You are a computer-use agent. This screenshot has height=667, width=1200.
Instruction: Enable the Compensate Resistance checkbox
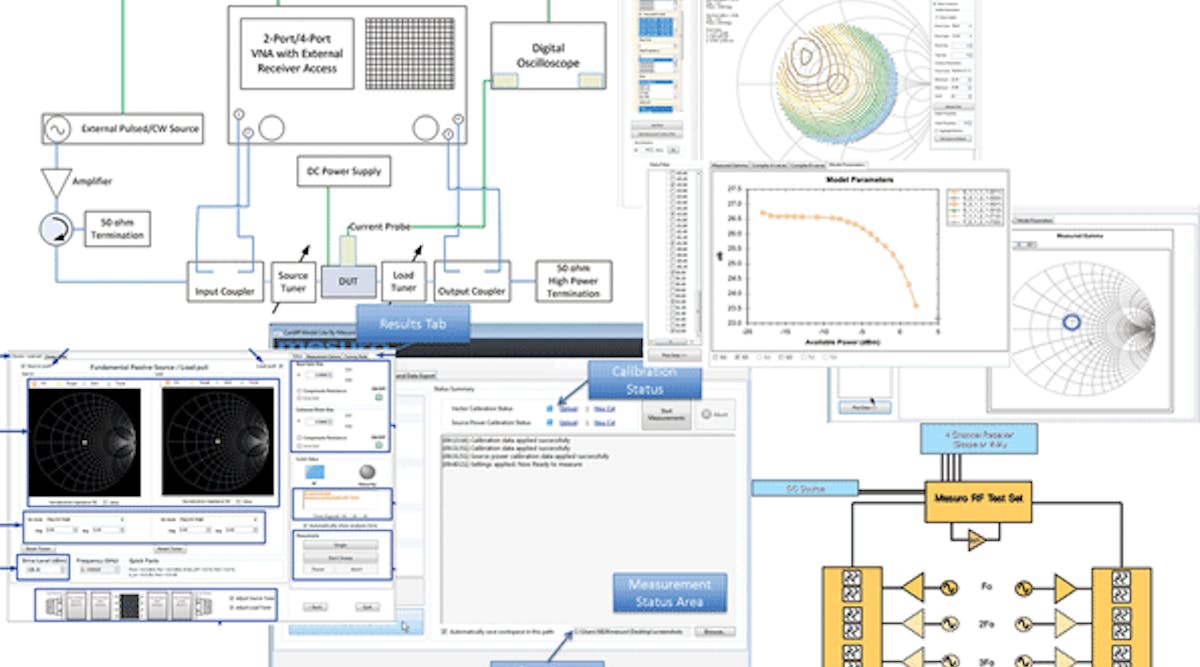(x=297, y=390)
